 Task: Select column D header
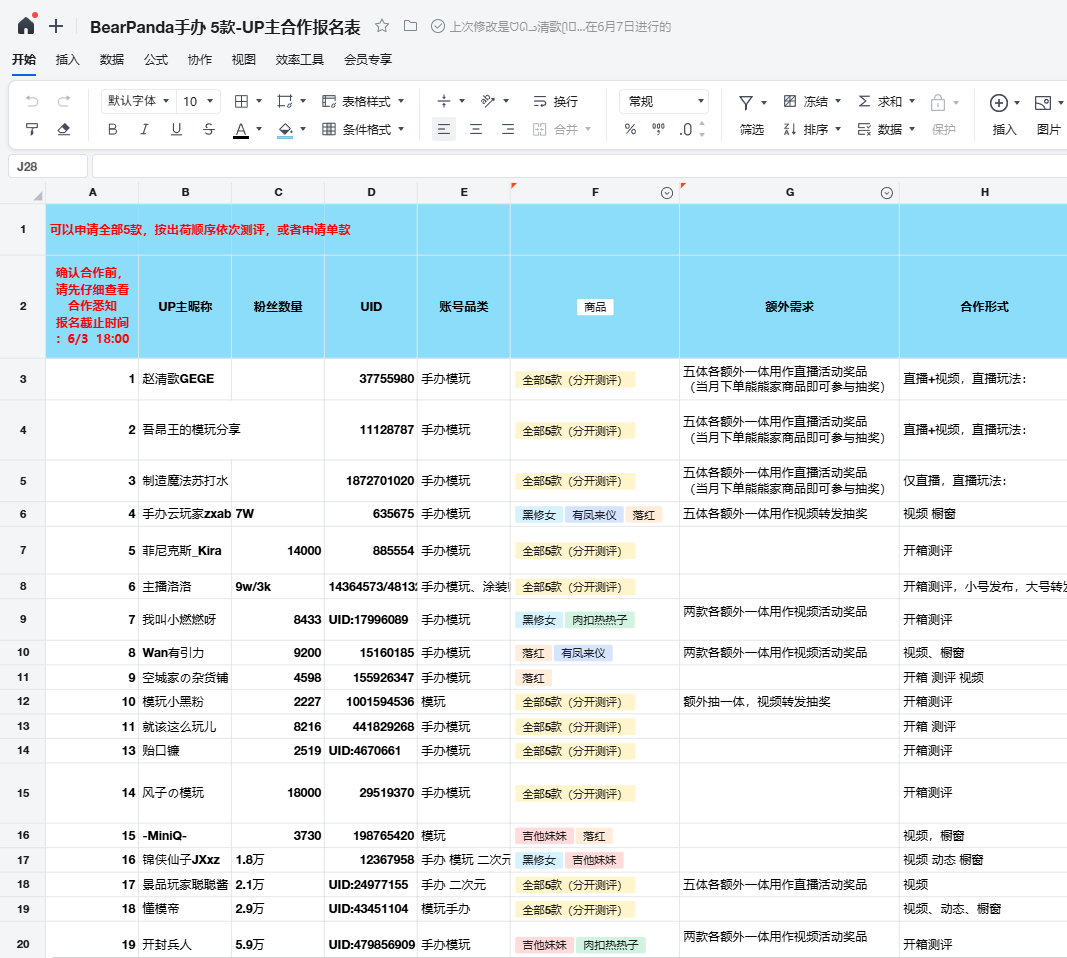[x=371, y=193]
